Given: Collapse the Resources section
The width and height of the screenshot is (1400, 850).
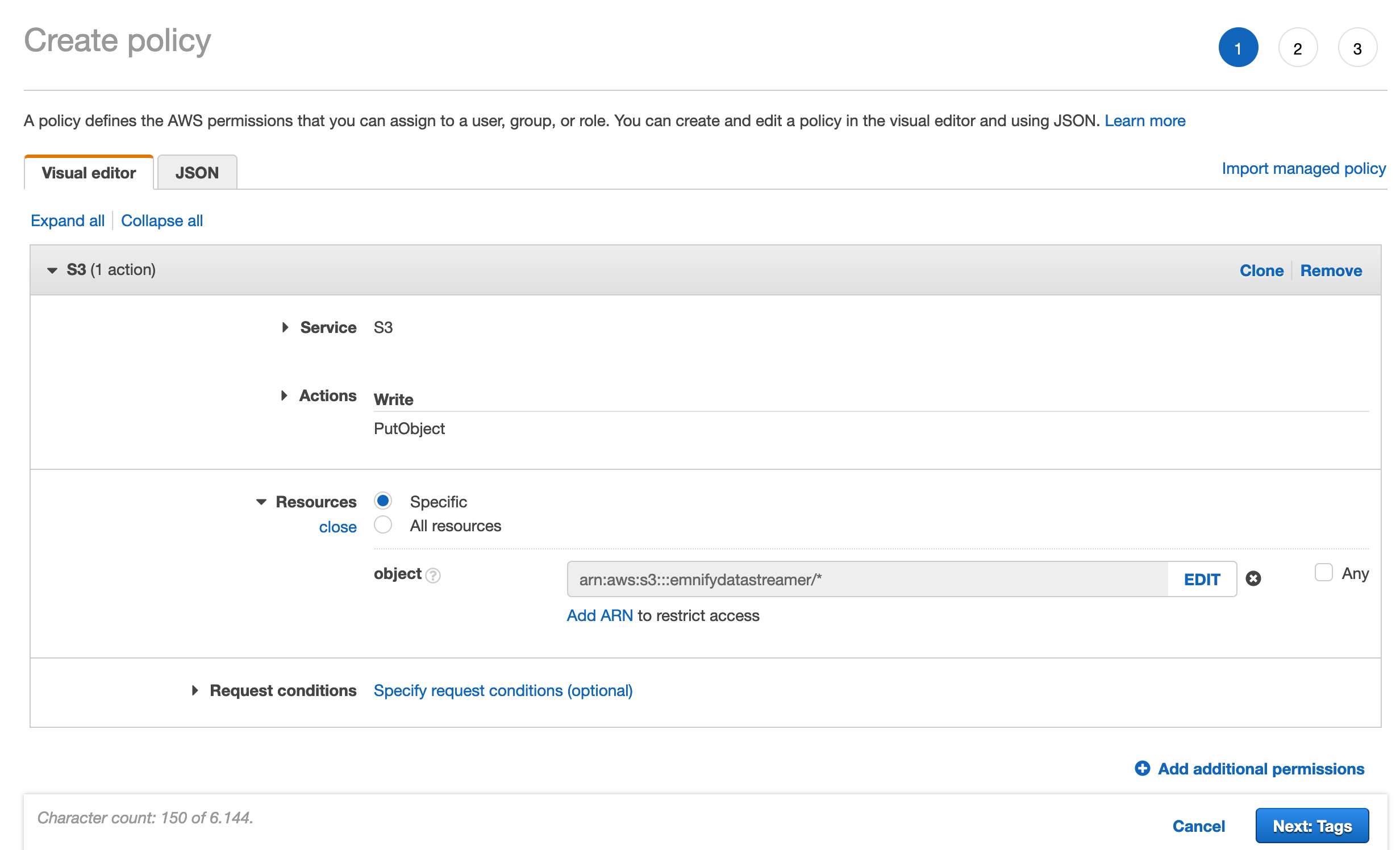Looking at the screenshot, I should tap(262, 501).
